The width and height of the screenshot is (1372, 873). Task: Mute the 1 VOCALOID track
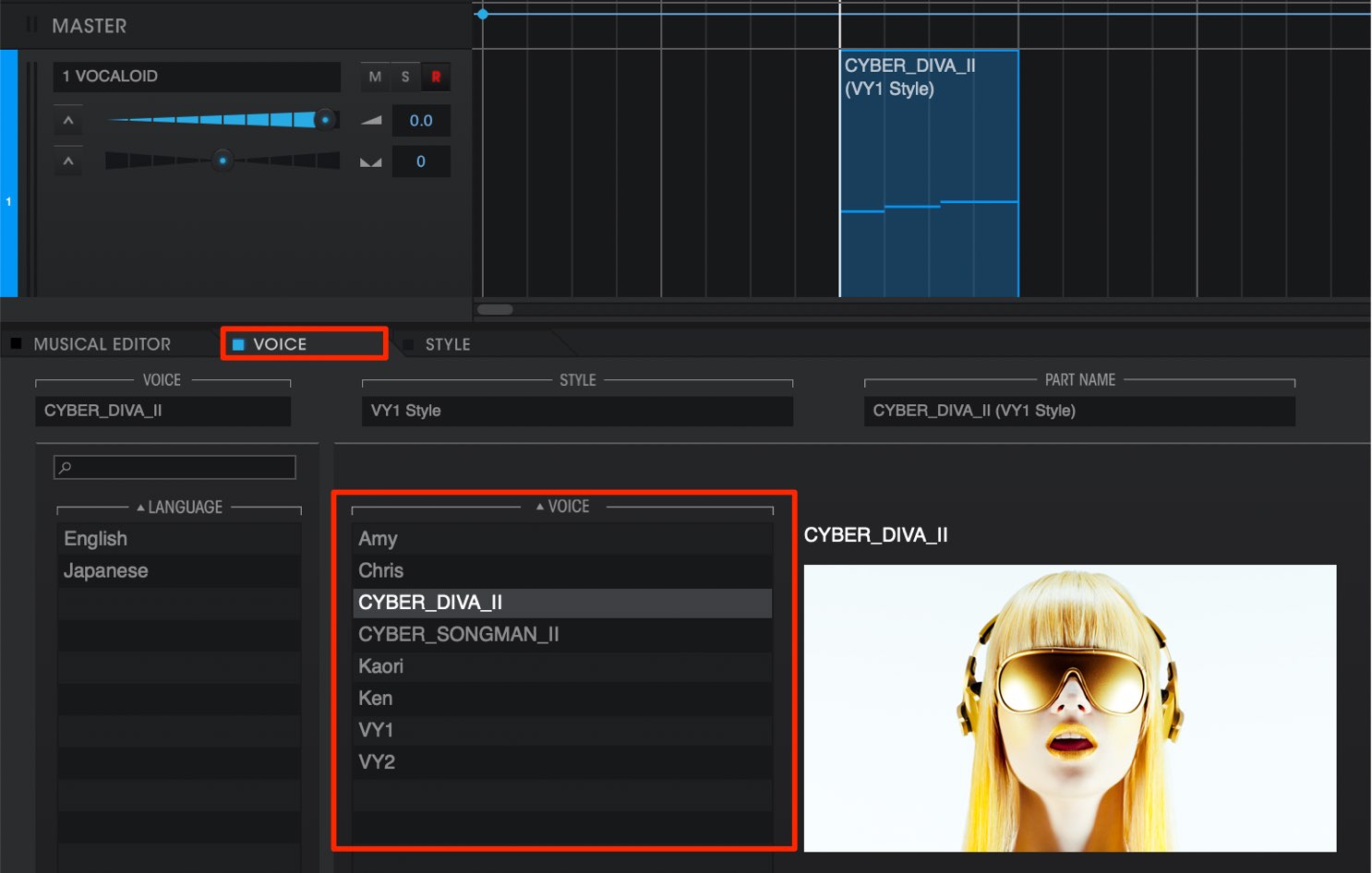pyautogui.click(x=375, y=77)
